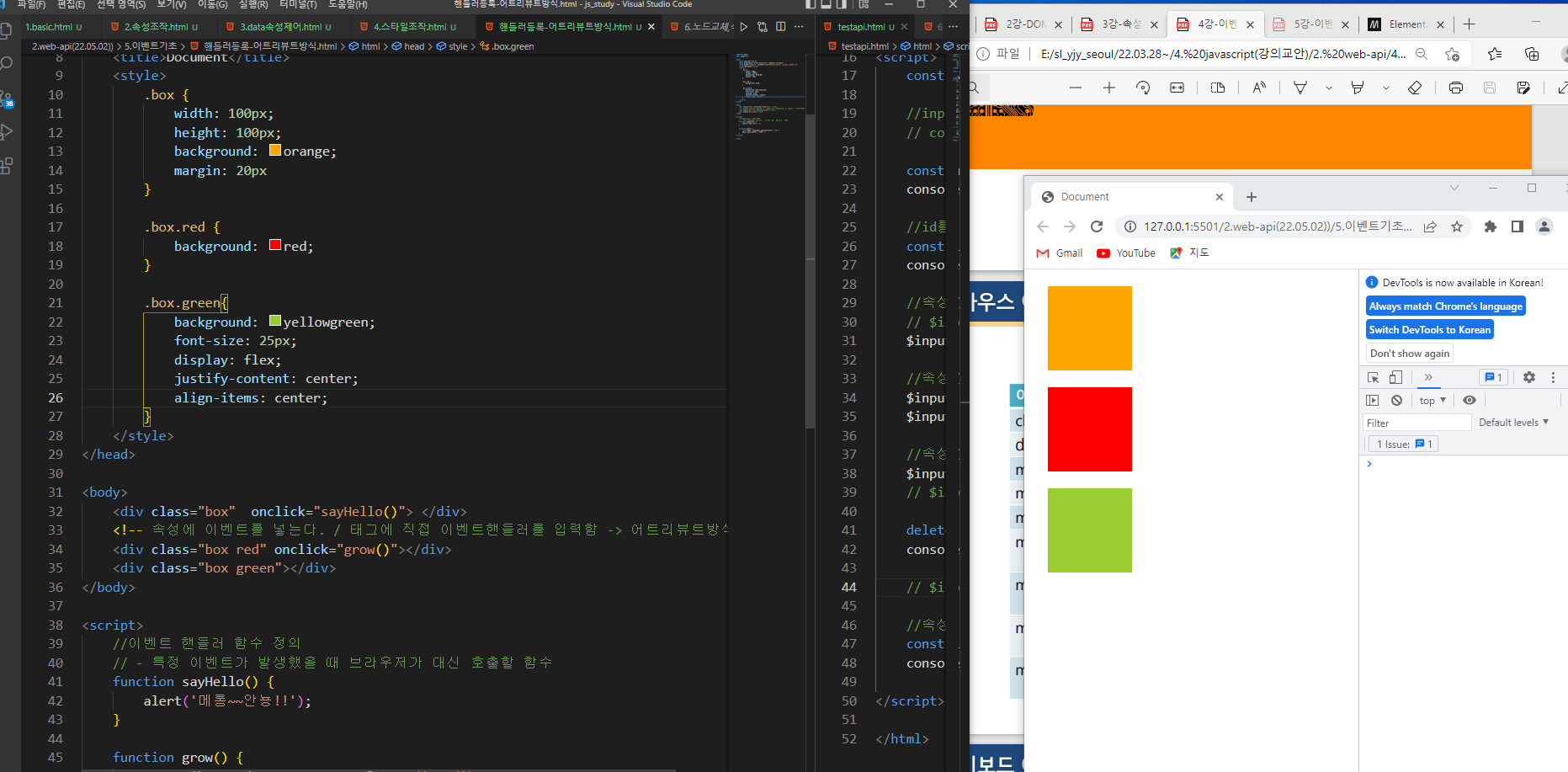Toggle live expression eye in DevTools
1568x772 pixels.
pos(1470,401)
